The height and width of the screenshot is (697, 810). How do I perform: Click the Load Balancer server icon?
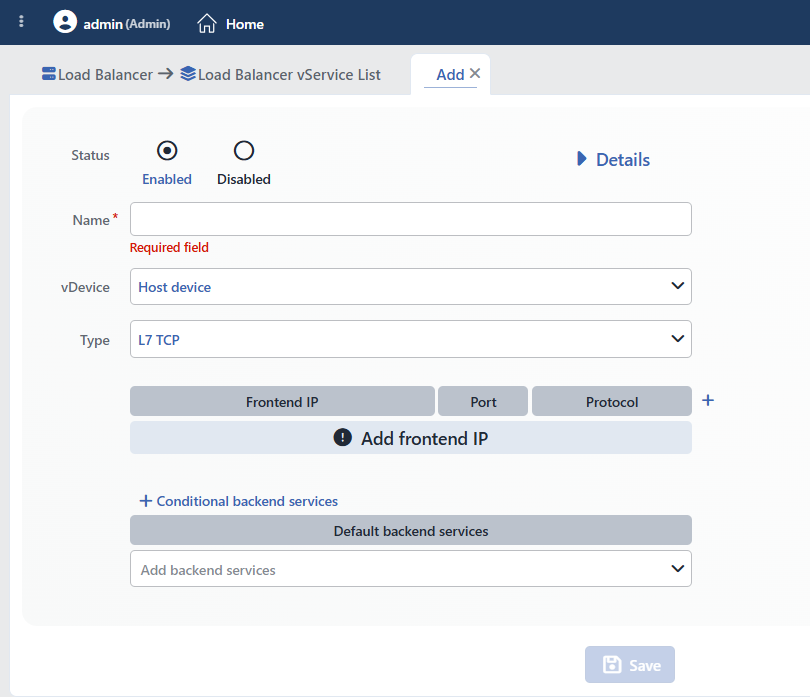[x=49, y=74]
